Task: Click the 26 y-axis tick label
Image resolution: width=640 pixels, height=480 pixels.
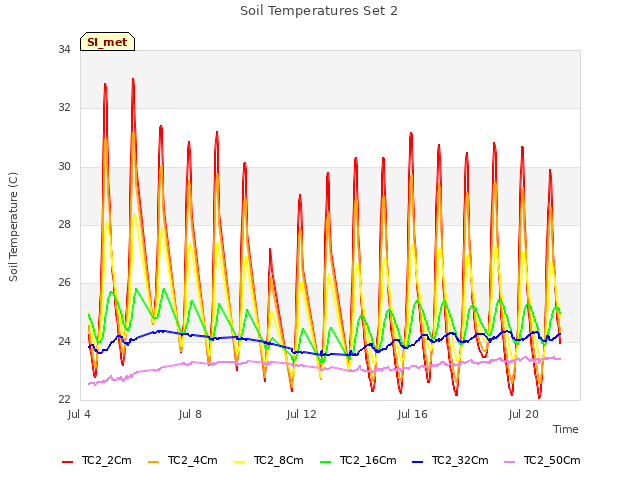Action: coord(64,282)
